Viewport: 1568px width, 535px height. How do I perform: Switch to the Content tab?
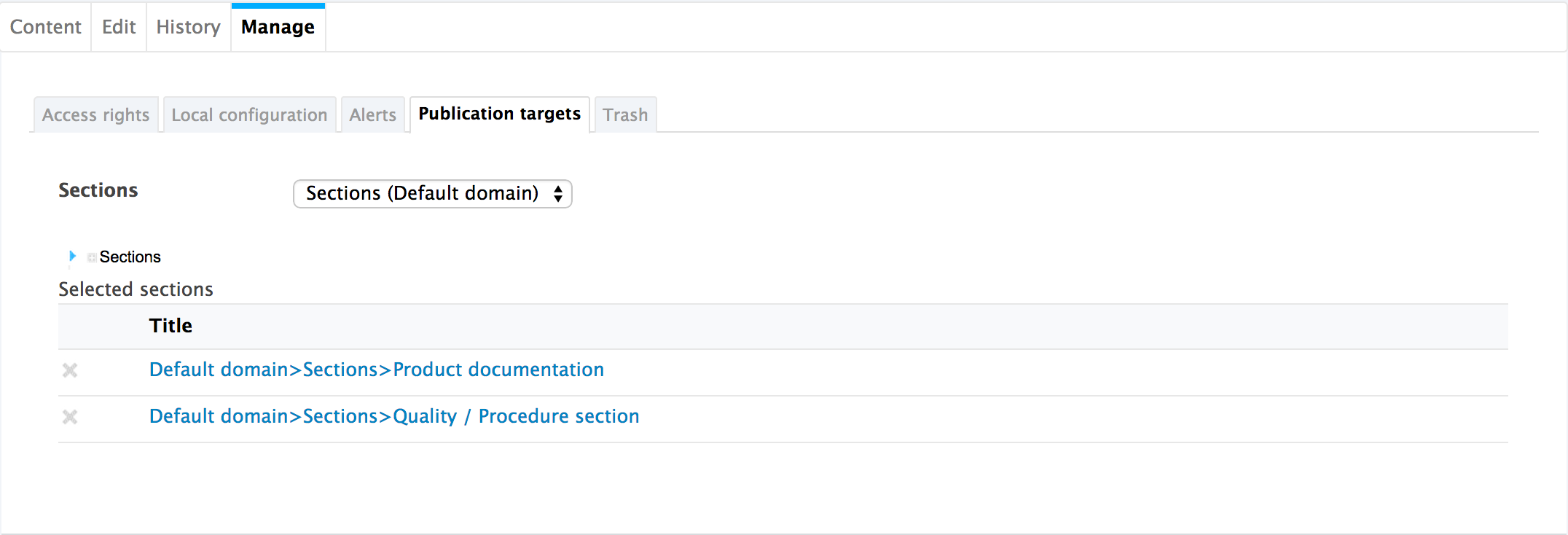[45, 27]
